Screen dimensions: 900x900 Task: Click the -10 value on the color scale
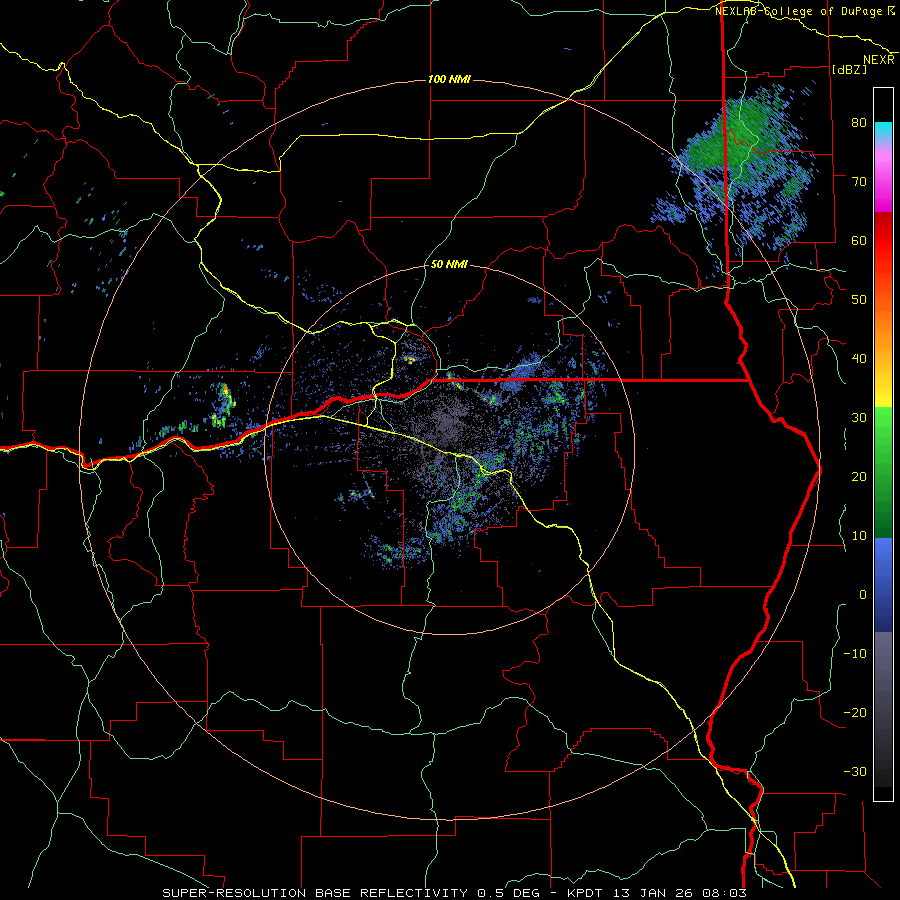855,654
